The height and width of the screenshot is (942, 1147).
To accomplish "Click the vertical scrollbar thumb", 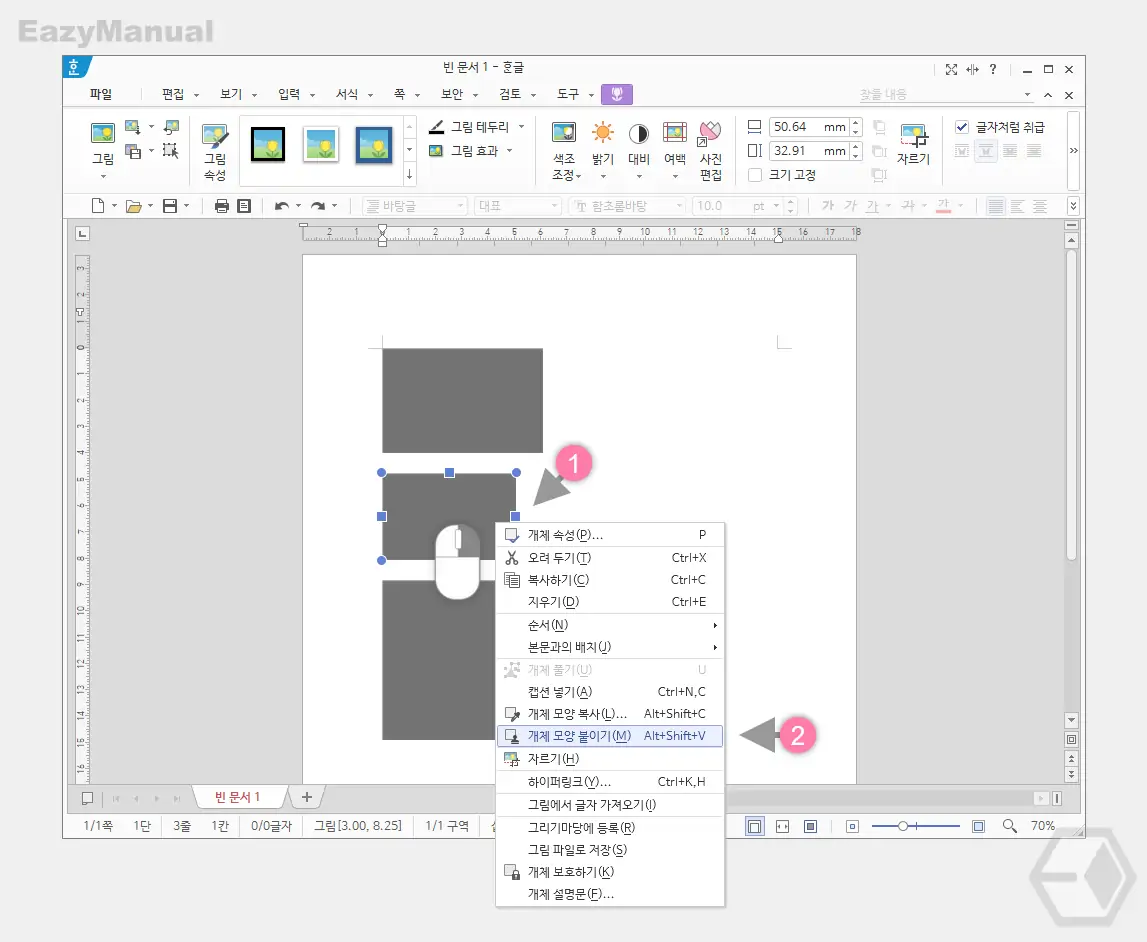I will click(1071, 406).
